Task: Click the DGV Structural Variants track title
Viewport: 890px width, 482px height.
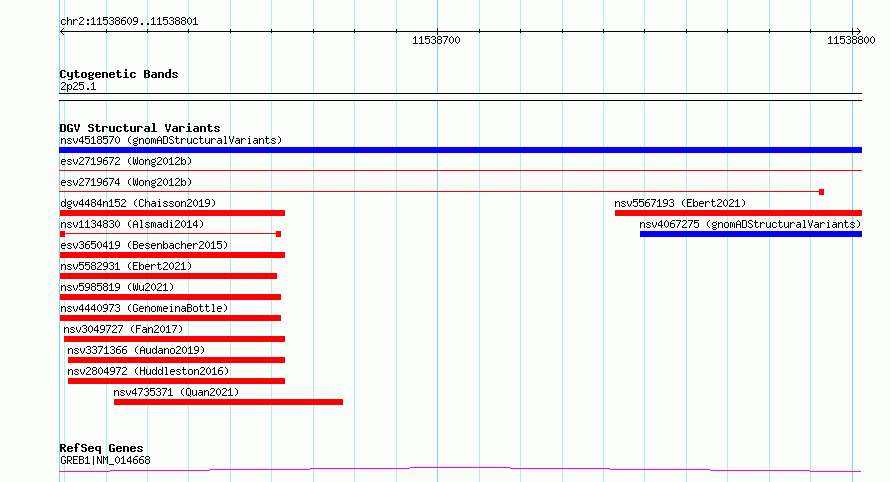Action: point(140,128)
